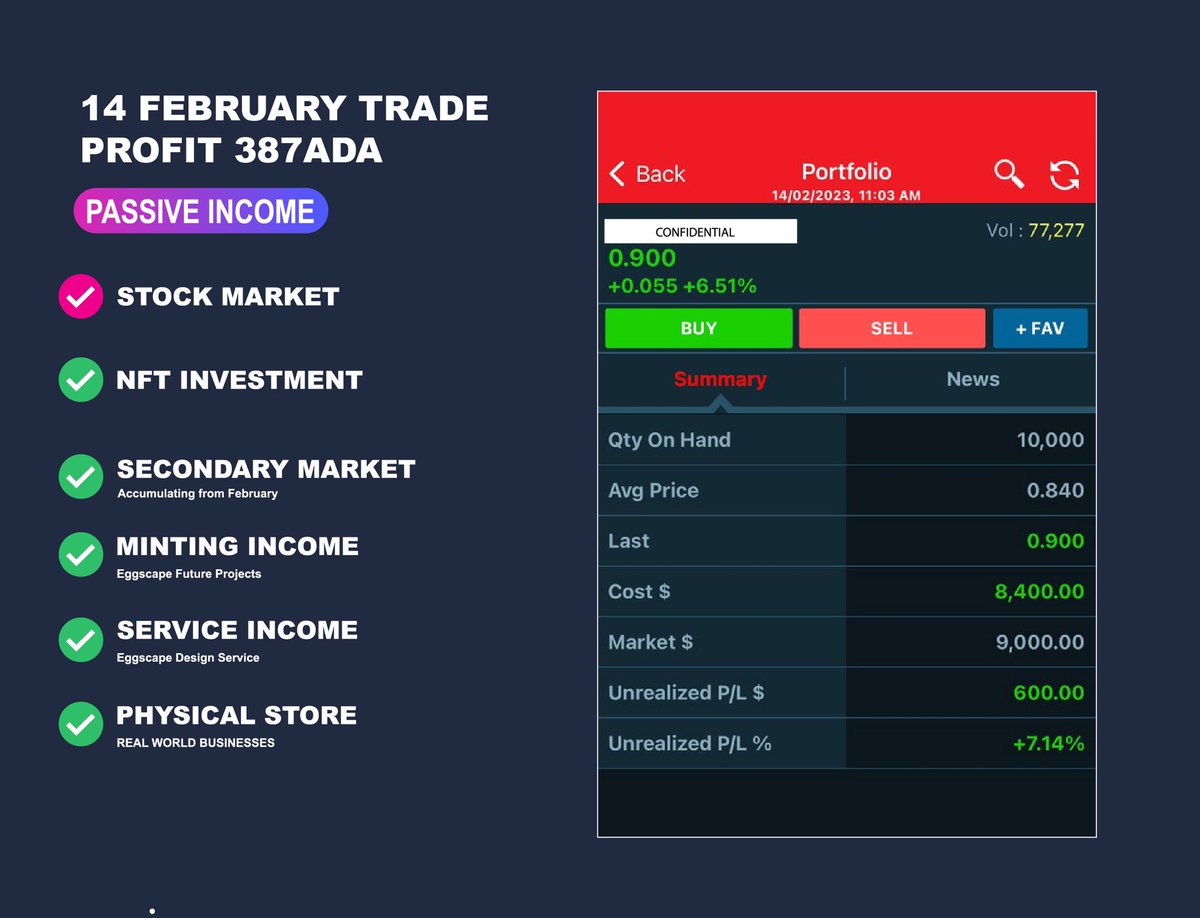Click the NFT Investment checkmark icon
Viewport: 1200px width, 918px height.
(x=81, y=380)
